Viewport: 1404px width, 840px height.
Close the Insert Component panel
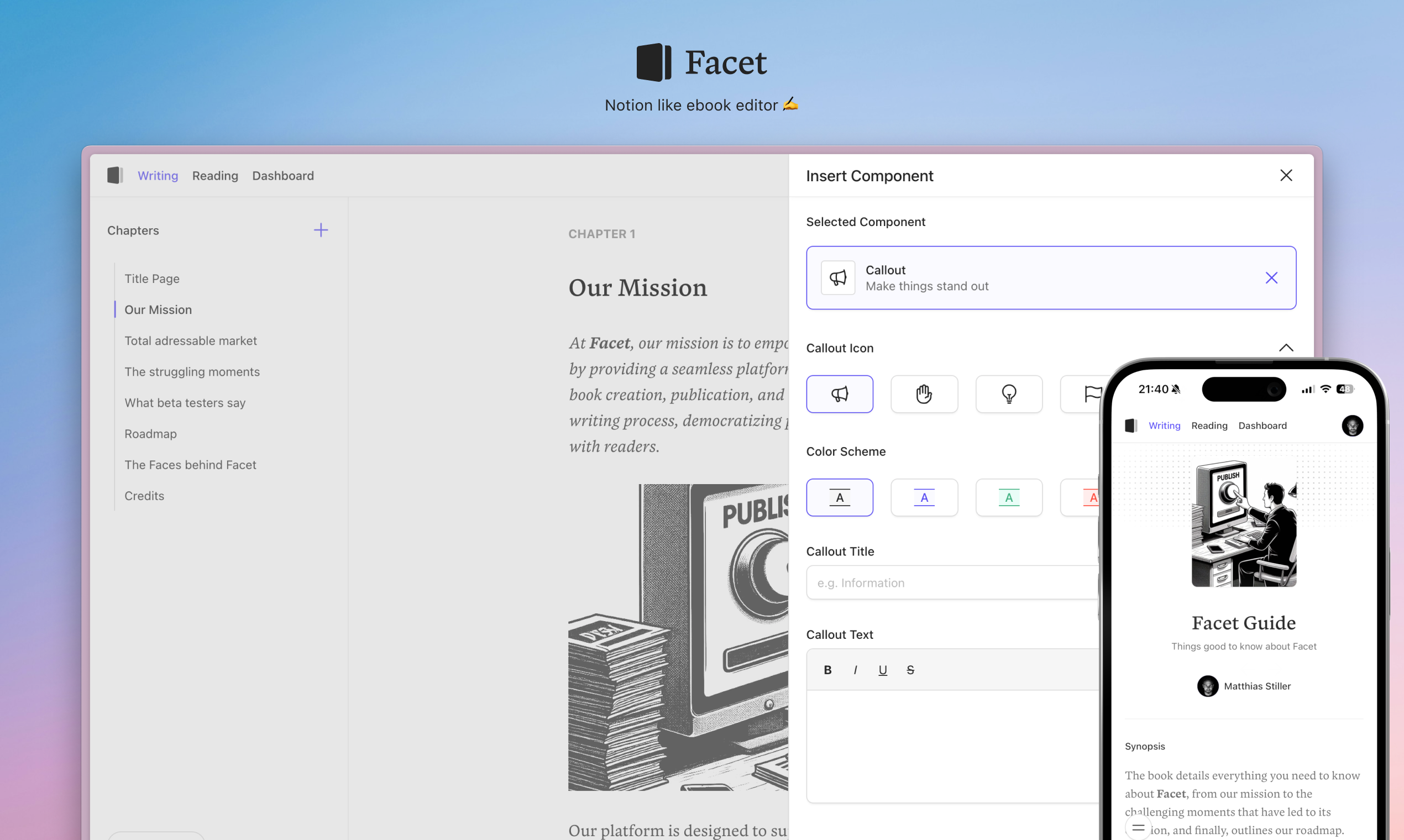pyautogui.click(x=1286, y=176)
